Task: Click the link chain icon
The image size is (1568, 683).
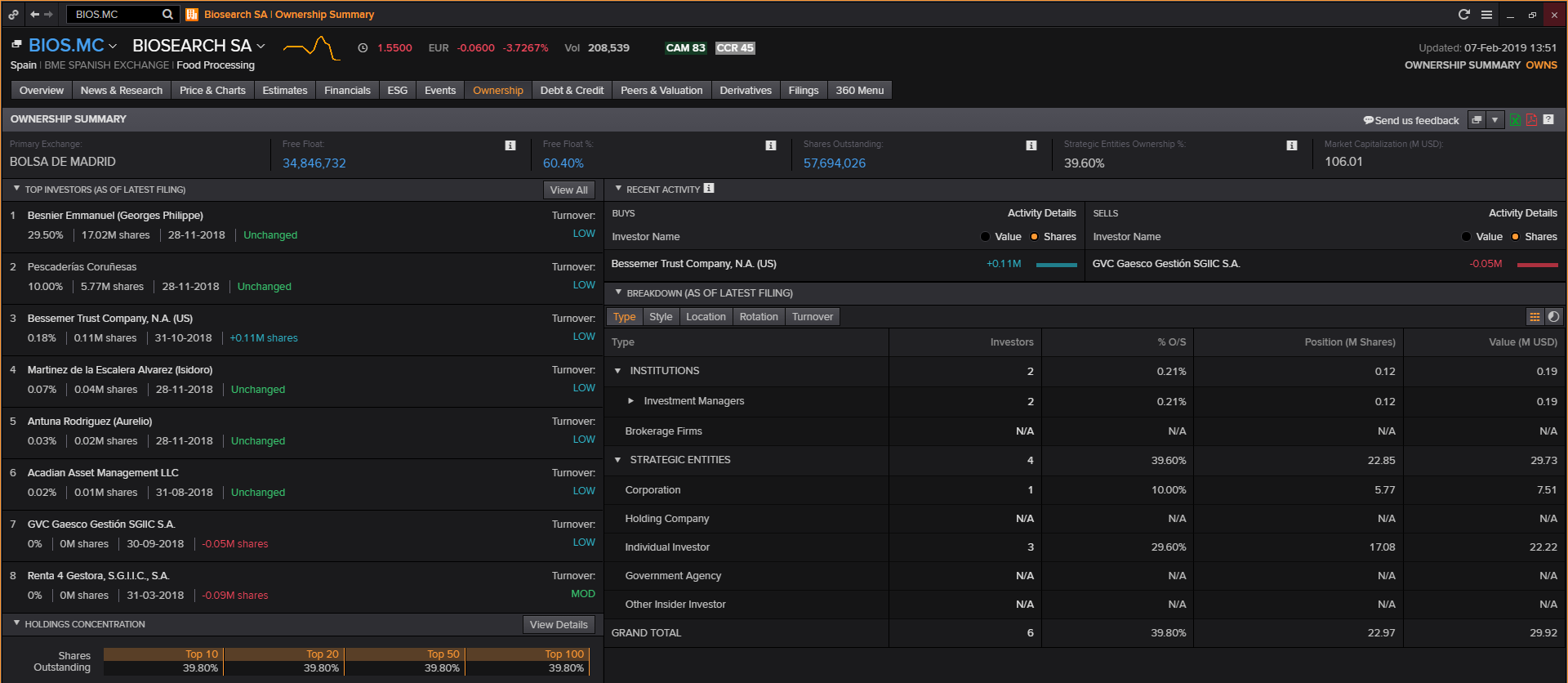Action: coord(13,15)
